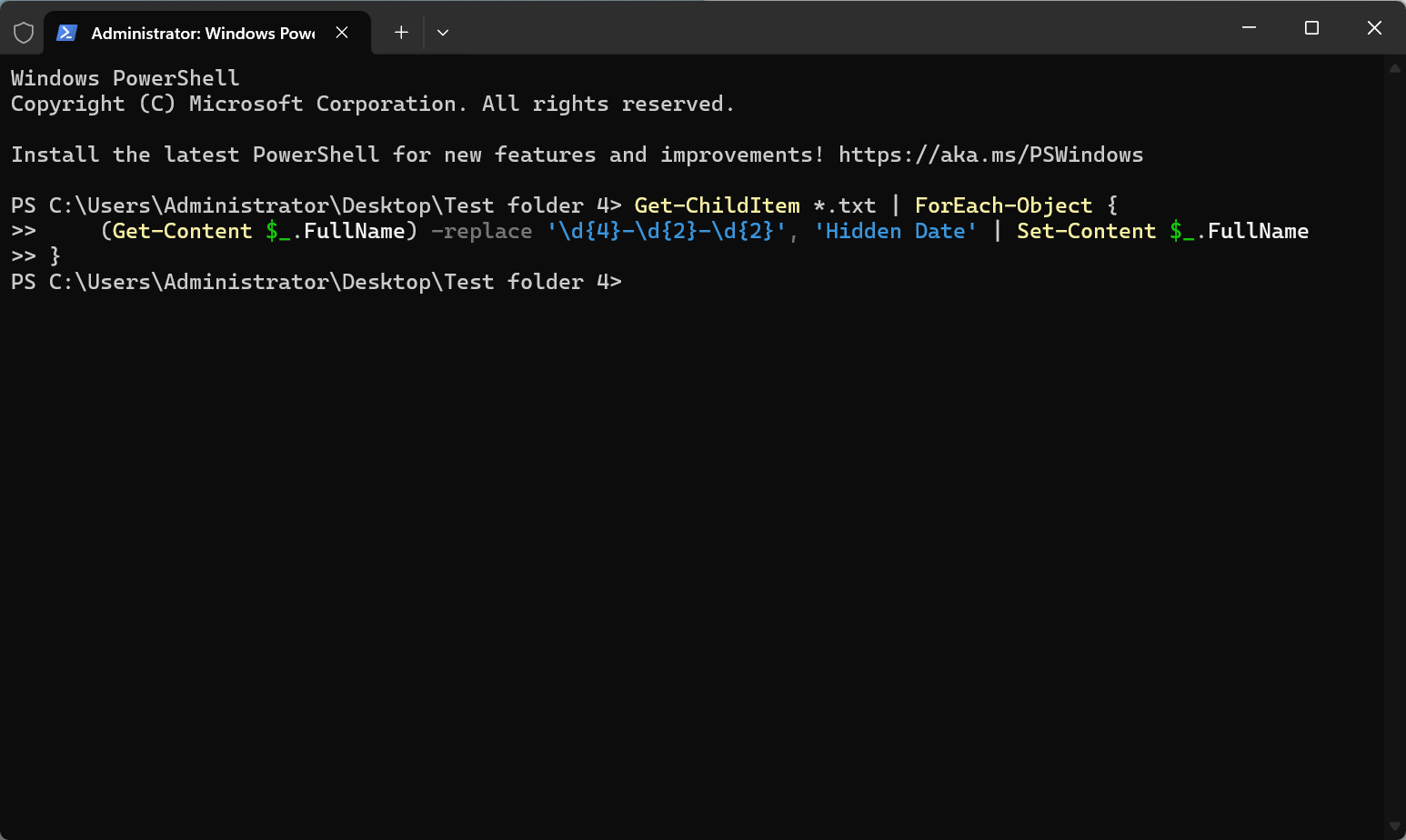
Task: Click the regex pattern '\d{4}-\d{2}-\d{2}' string
Action: point(666,231)
